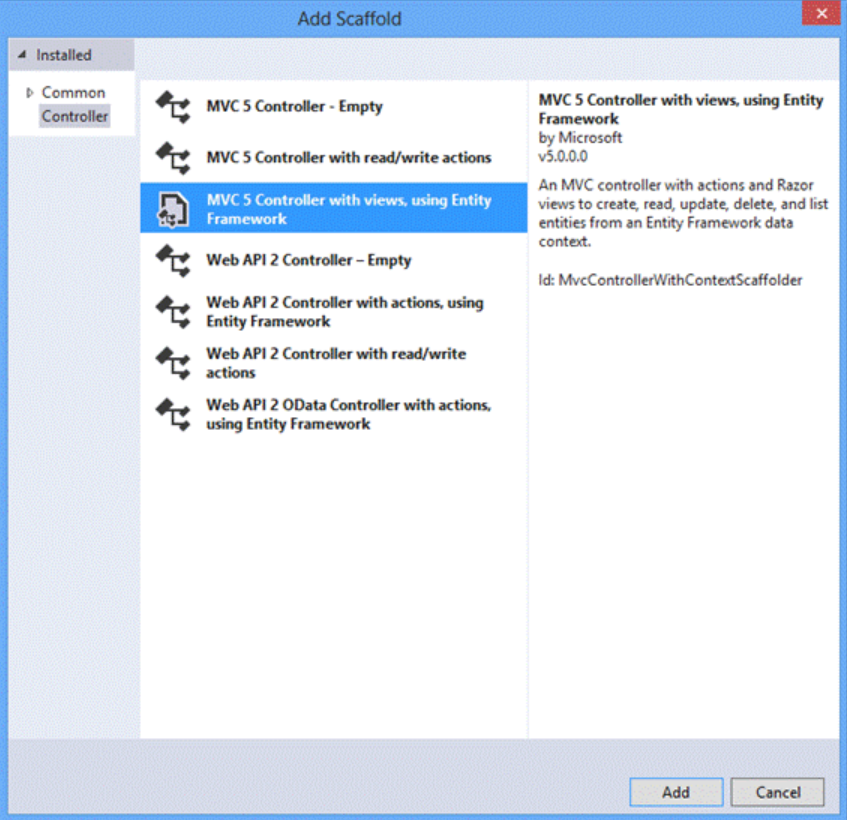Click the Web API 2 OData Controller icon

[173, 415]
